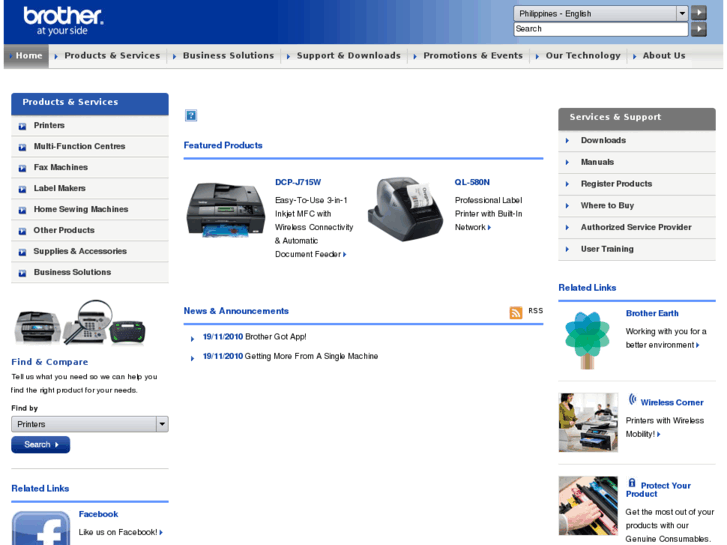Viewport: 727px width, 545px height.
Task: Click the arrow icon beside Label Makers
Action: click(x=22, y=189)
